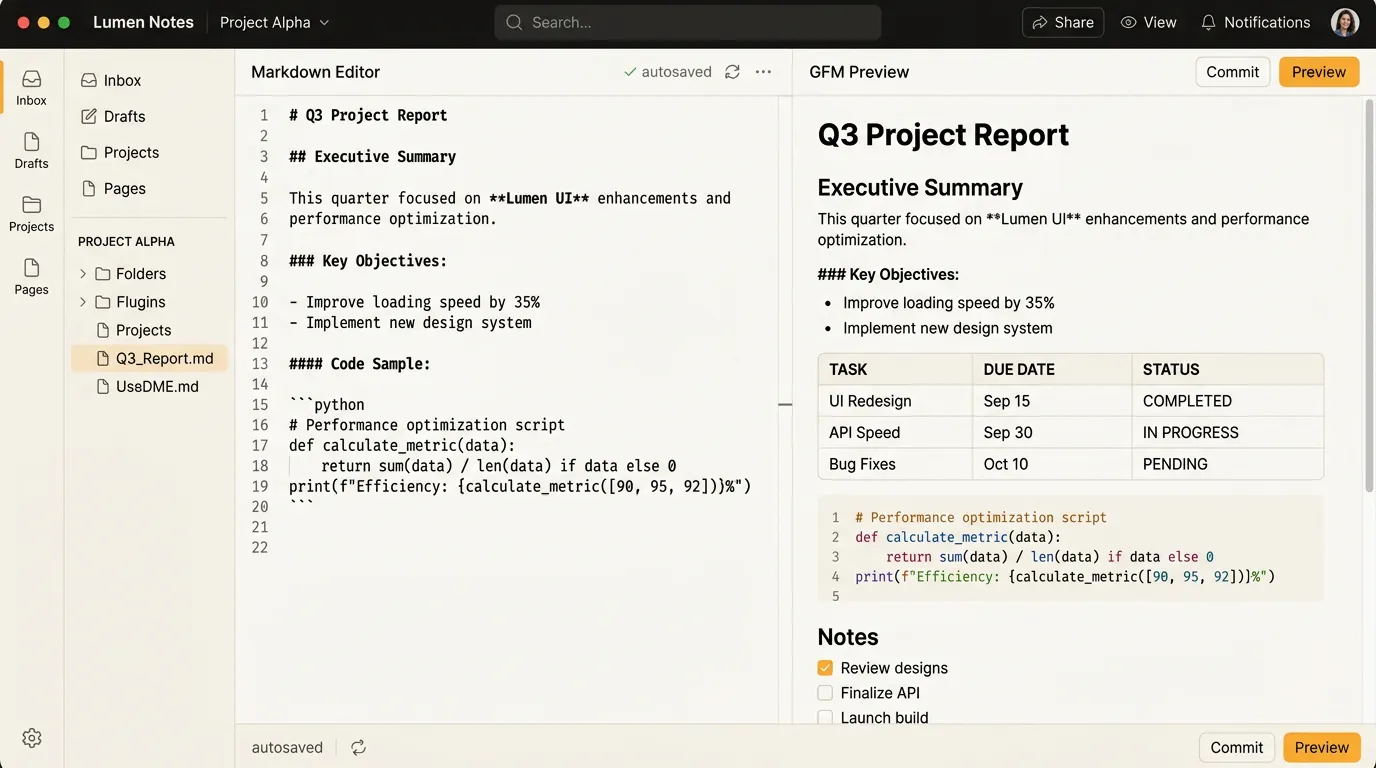Image resolution: width=1376 pixels, height=768 pixels.
Task: Click the Share button
Action: (1063, 22)
